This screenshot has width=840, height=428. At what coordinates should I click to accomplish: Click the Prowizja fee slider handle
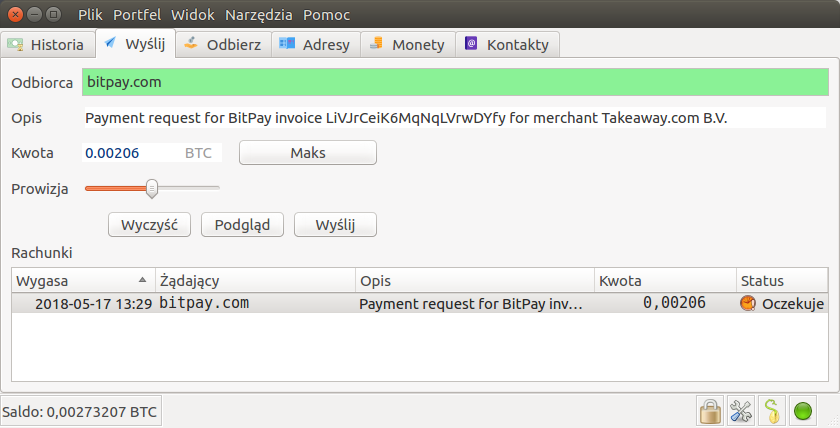[x=152, y=187]
